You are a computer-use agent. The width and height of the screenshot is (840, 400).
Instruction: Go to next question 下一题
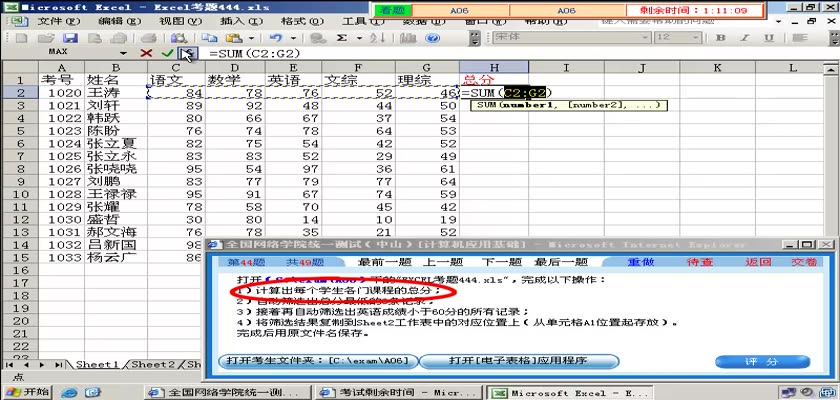(x=501, y=262)
